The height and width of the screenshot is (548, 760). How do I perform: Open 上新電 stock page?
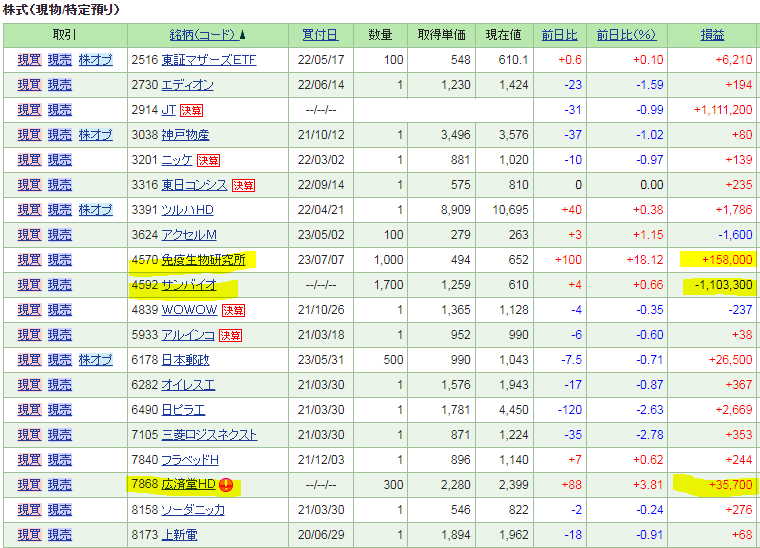coord(179,535)
